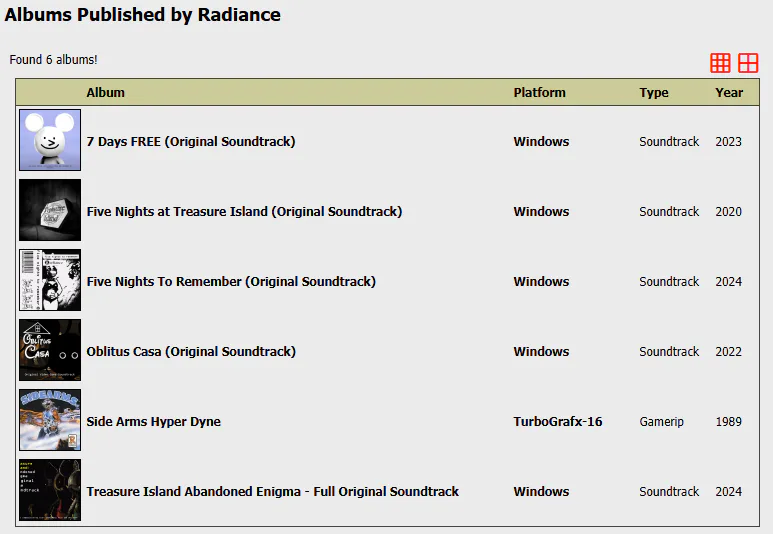The width and height of the screenshot is (773, 534).
Task: Open the Treasure Island Abandoned Enigma thumbnail
Action: pyautogui.click(x=50, y=490)
